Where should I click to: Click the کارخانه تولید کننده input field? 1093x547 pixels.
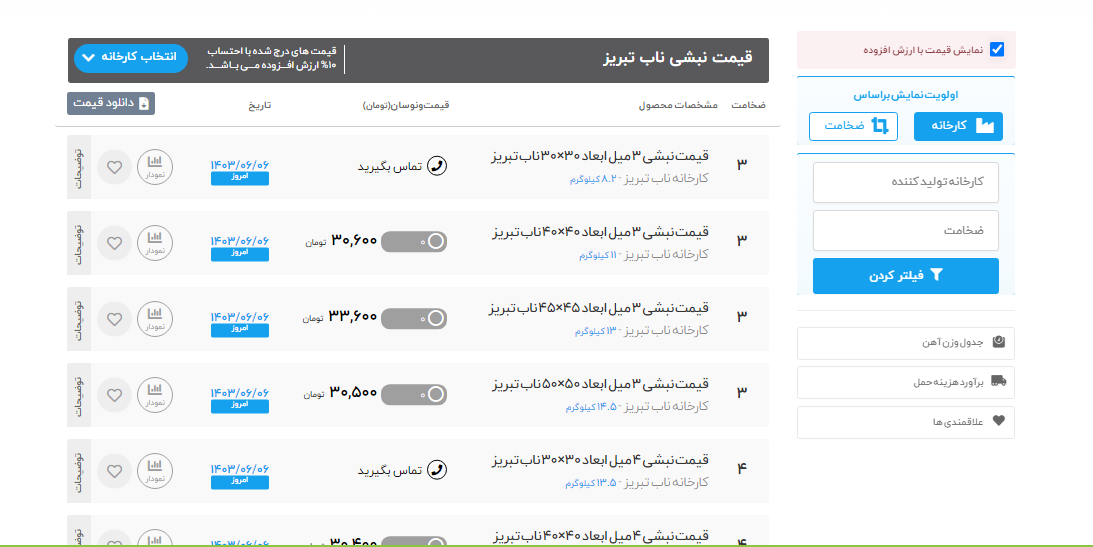point(906,182)
